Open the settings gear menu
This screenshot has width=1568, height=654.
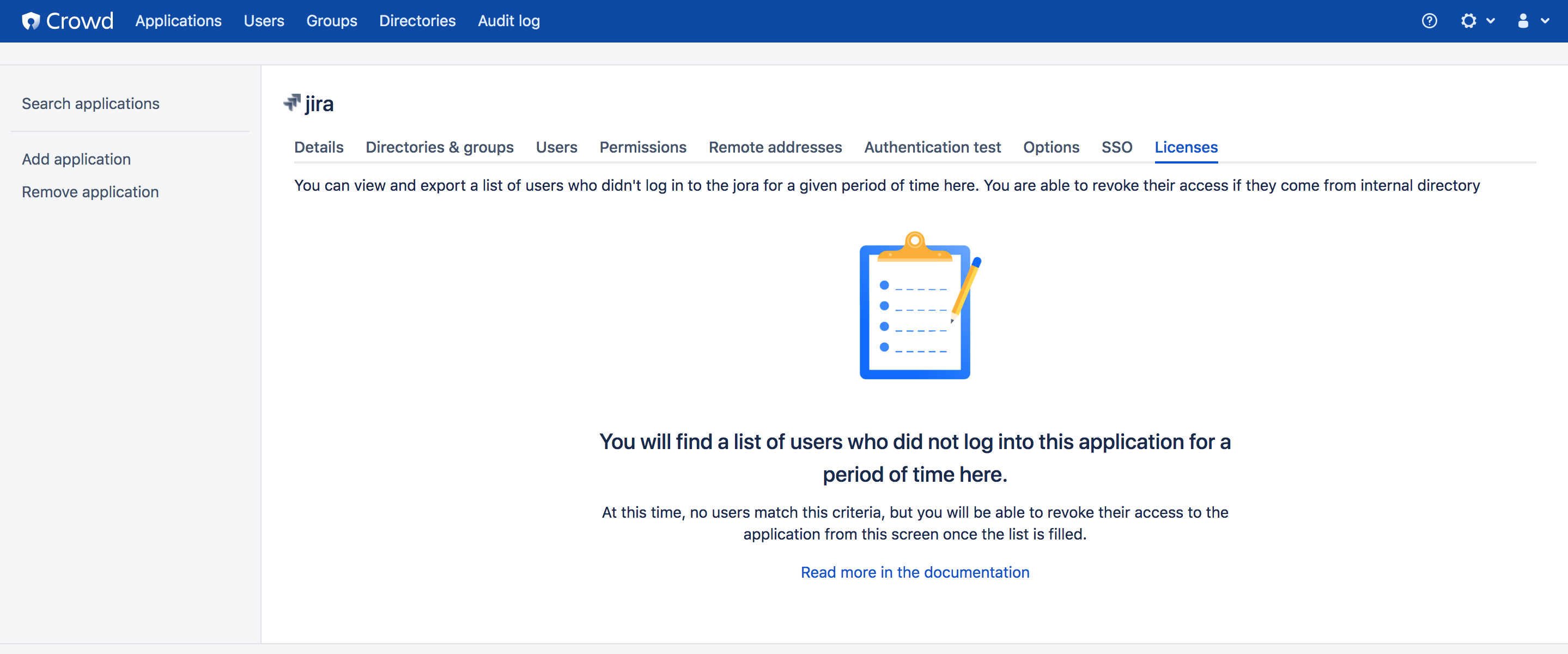[x=1478, y=21]
